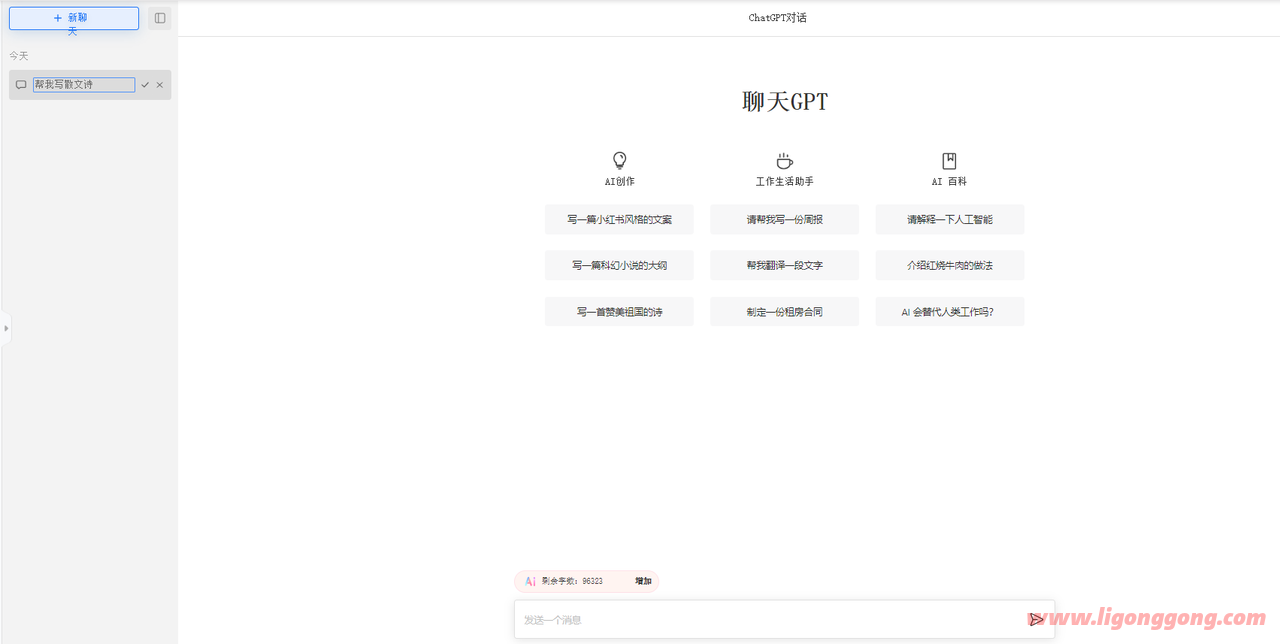The height and width of the screenshot is (644, 1280).
Task: Send message with the paper plane icon
Action: click(x=1036, y=620)
